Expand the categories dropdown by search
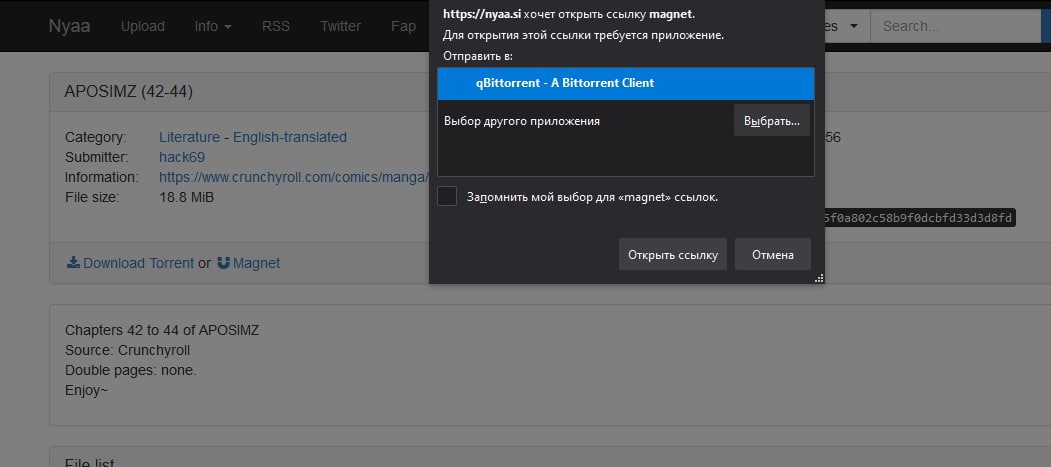 click(847, 26)
